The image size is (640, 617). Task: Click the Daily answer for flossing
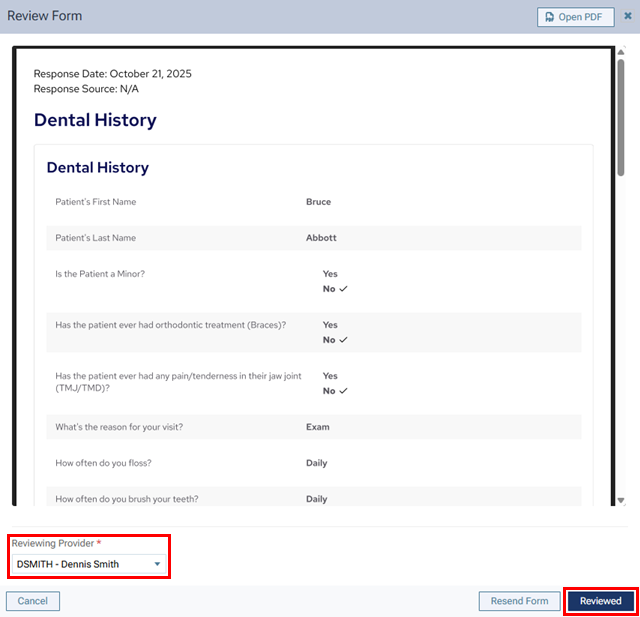click(x=316, y=463)
